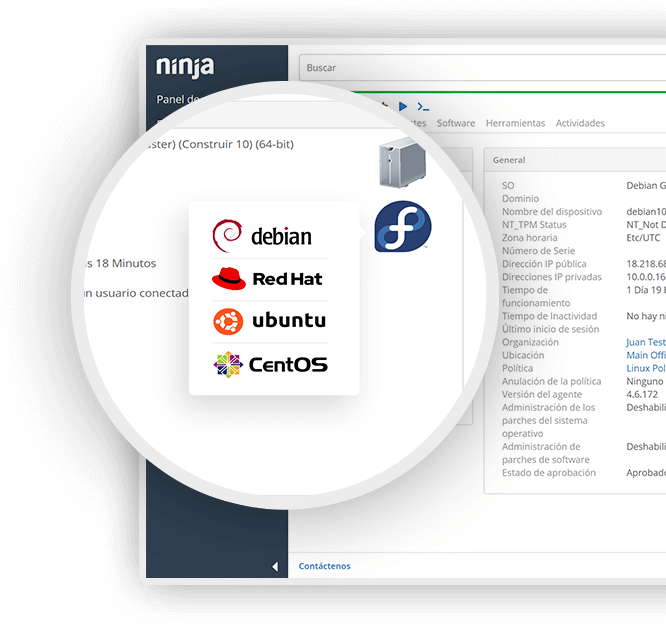Open the terminal prompt icon
Image resolution: width=666 pixels, height=625 pixels.
pos(423,107)
